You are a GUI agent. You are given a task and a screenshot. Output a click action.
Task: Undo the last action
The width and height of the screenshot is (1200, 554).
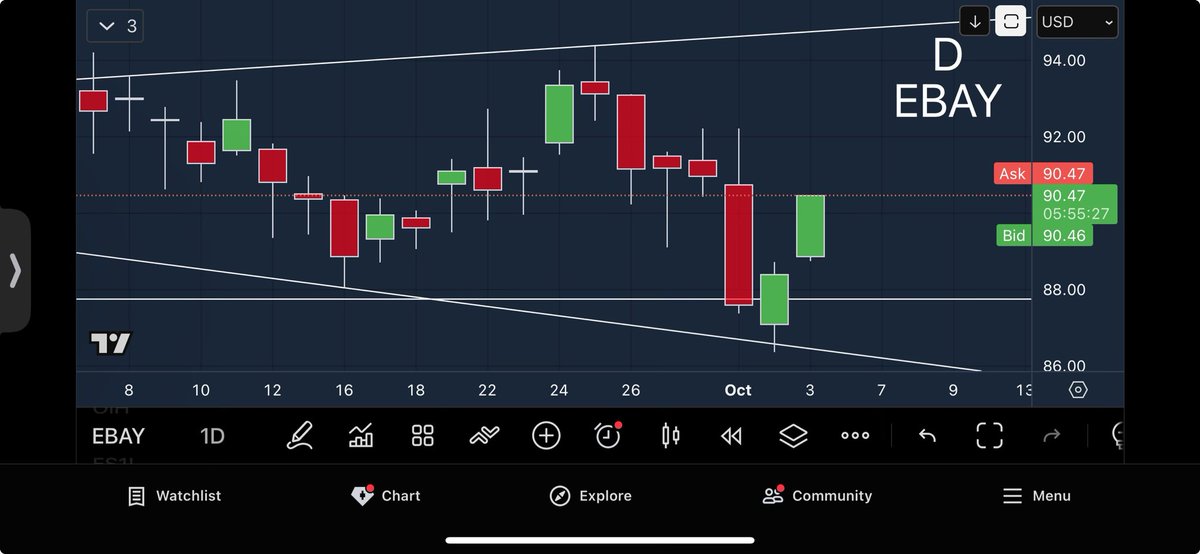pos(927,435)
